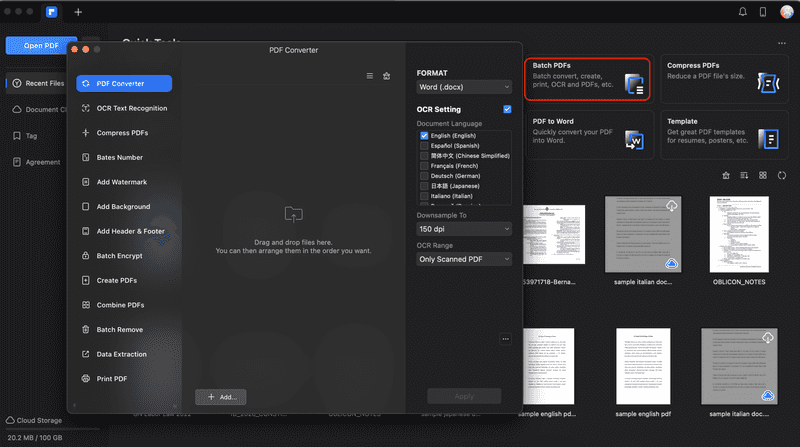Uncheck English (English) document language
This screenshot has height=447, width=800.
425,135
